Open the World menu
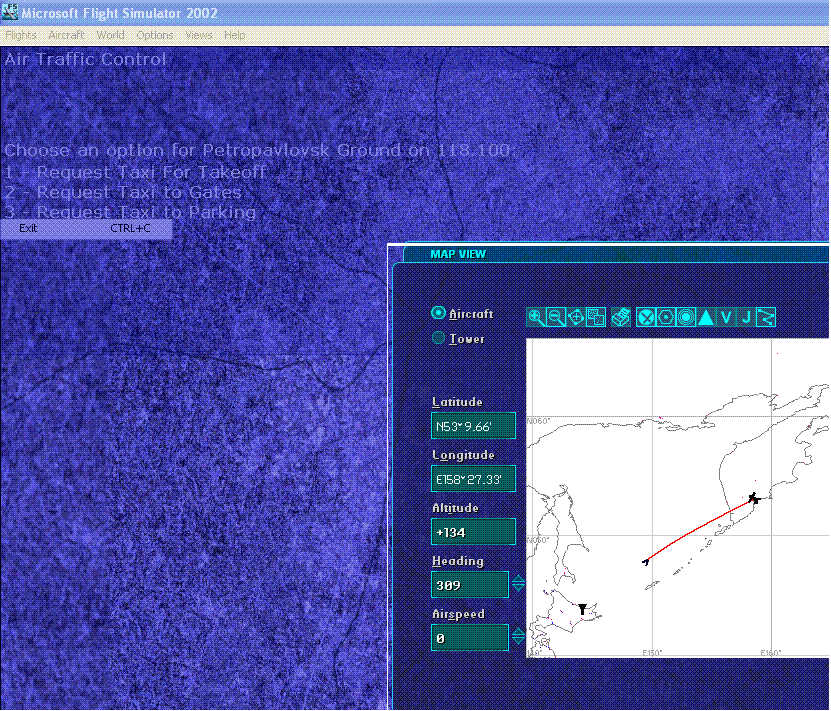 click(110, 35)
